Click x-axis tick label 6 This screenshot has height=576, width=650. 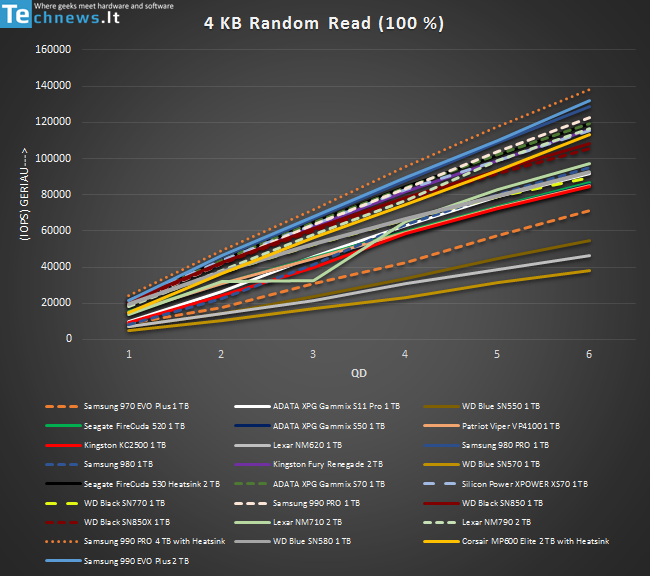tap(589, 354)
